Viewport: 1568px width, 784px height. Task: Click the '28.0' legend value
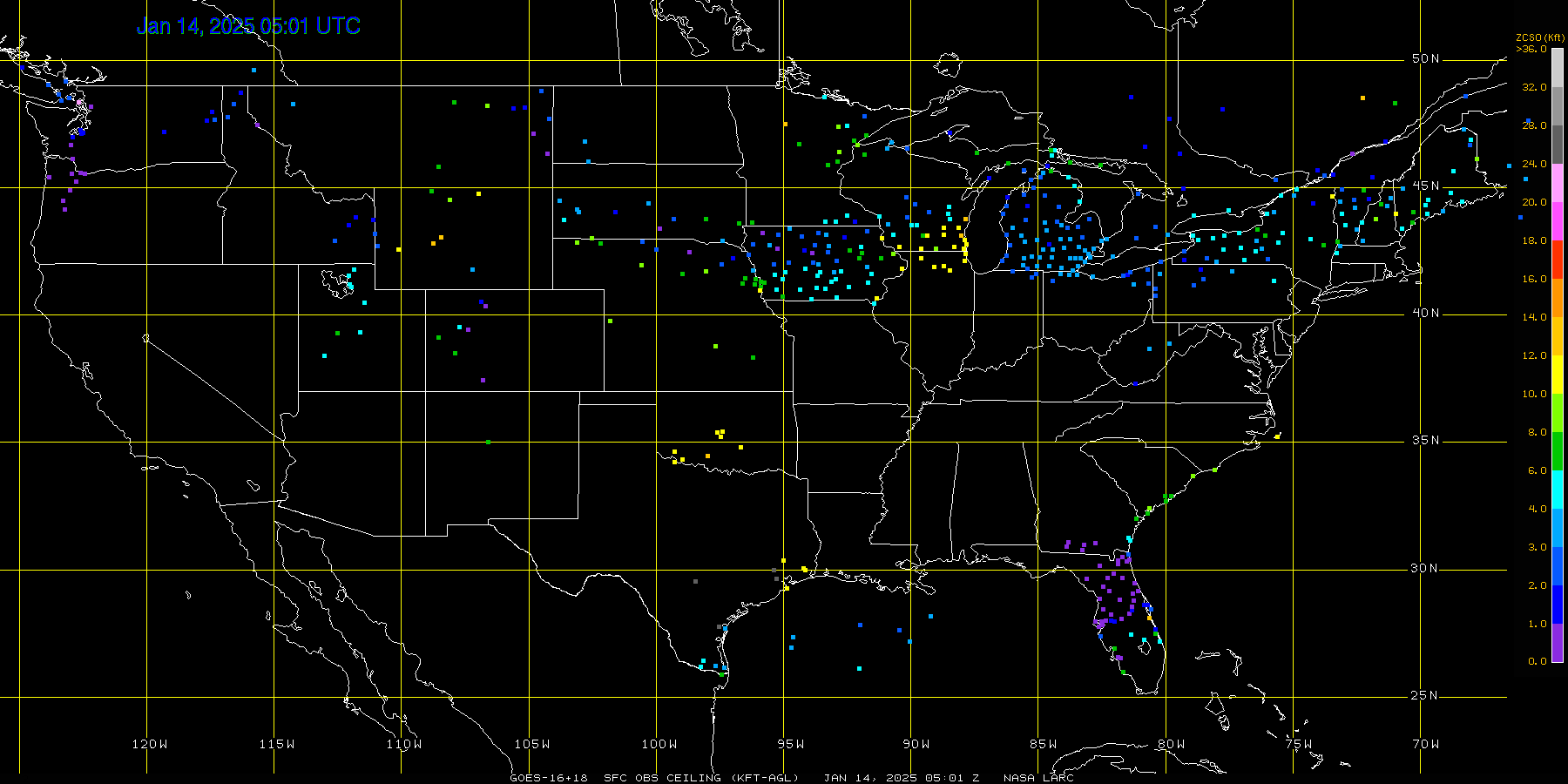pos(1534,125)
